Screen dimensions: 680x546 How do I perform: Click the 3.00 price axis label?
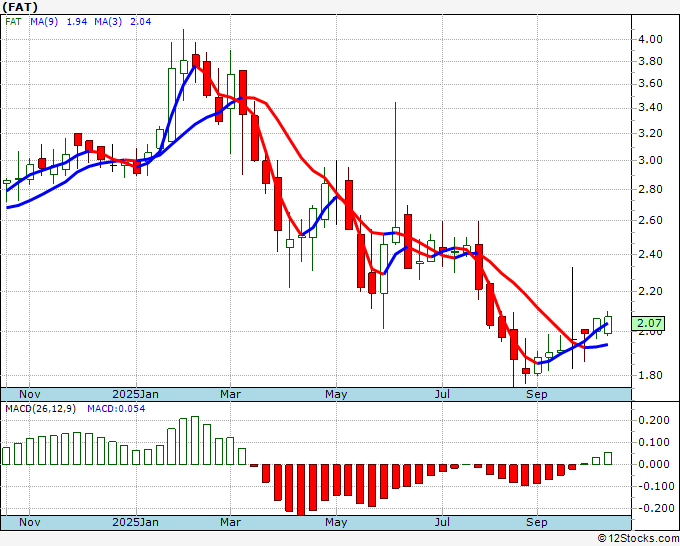651,160
